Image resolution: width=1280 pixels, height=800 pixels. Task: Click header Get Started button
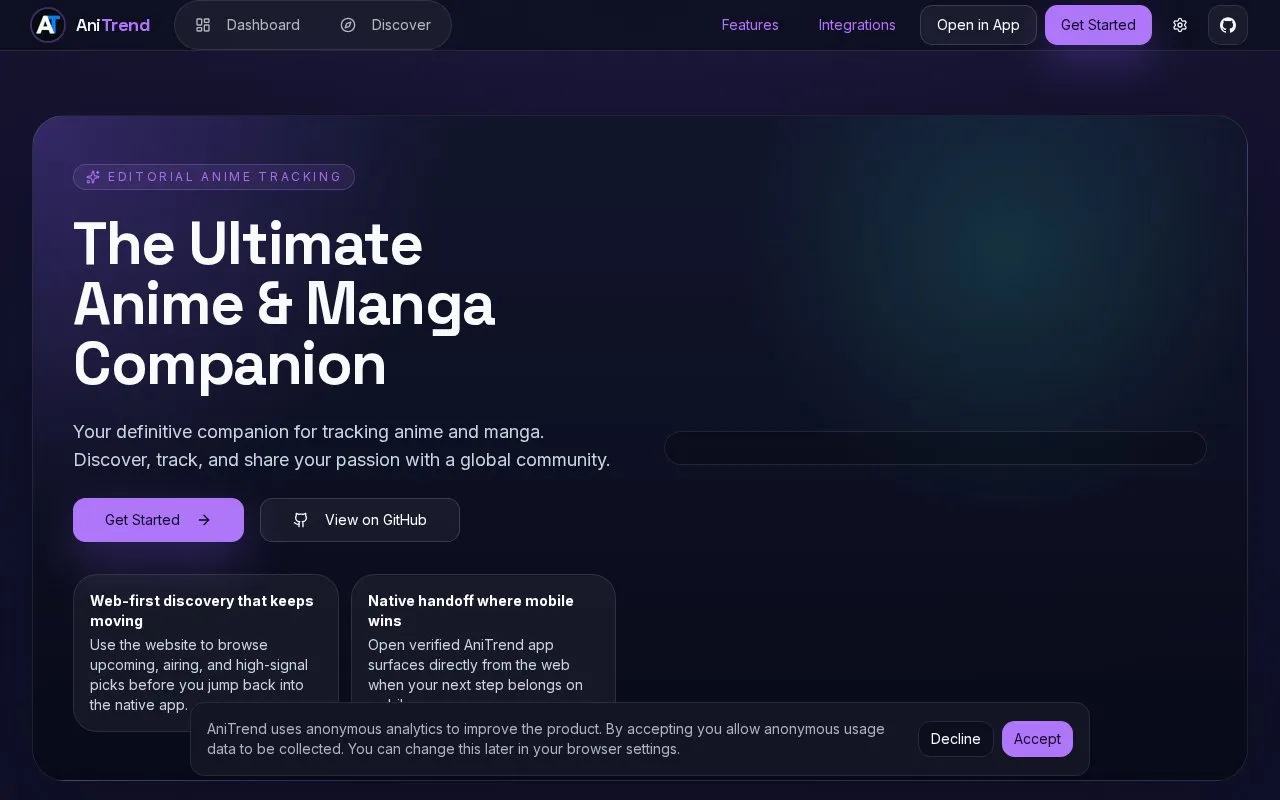pyautogui.click(x=1098, y=25)
